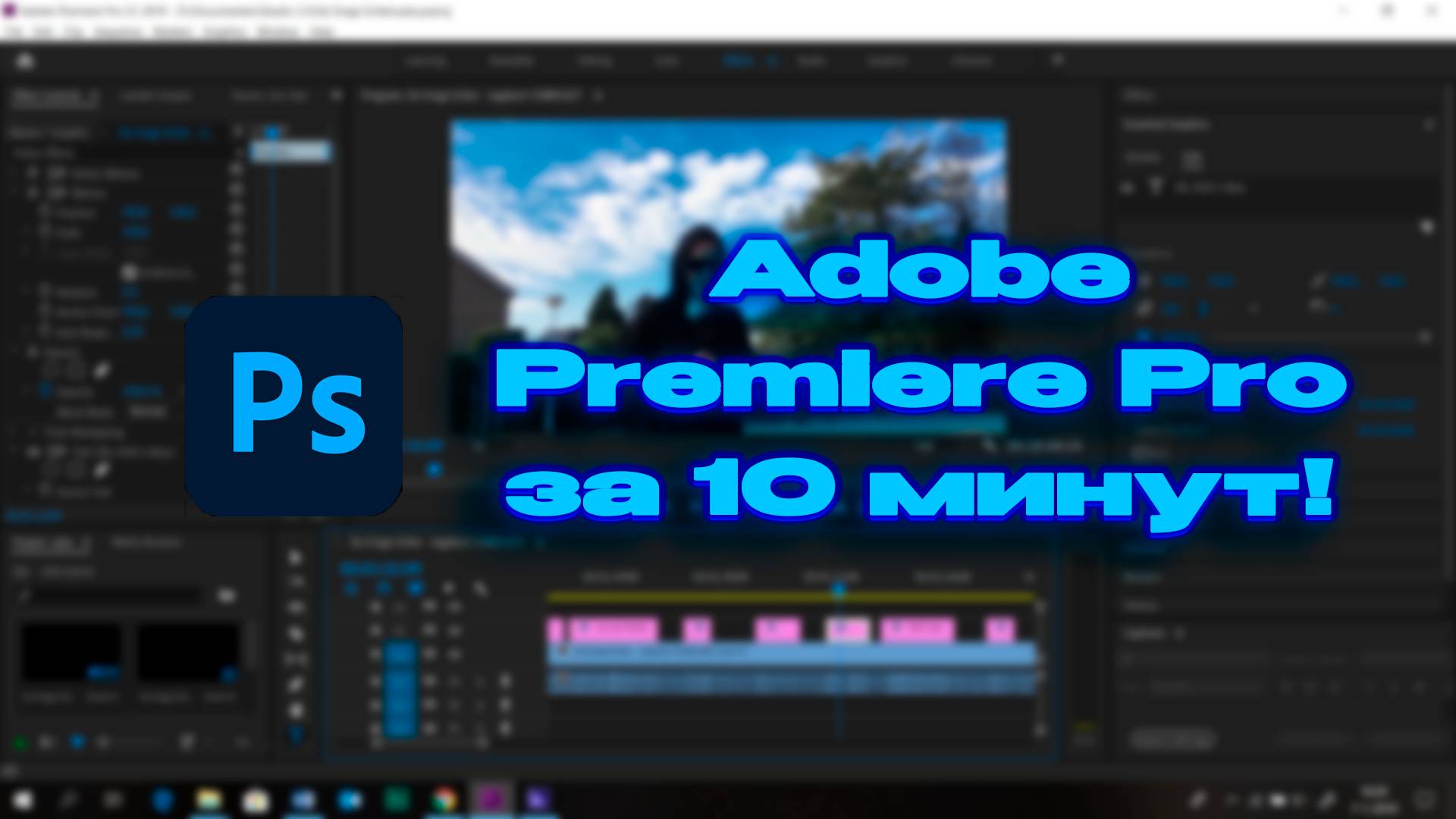Open the Windows notification center

point(1426,799)
